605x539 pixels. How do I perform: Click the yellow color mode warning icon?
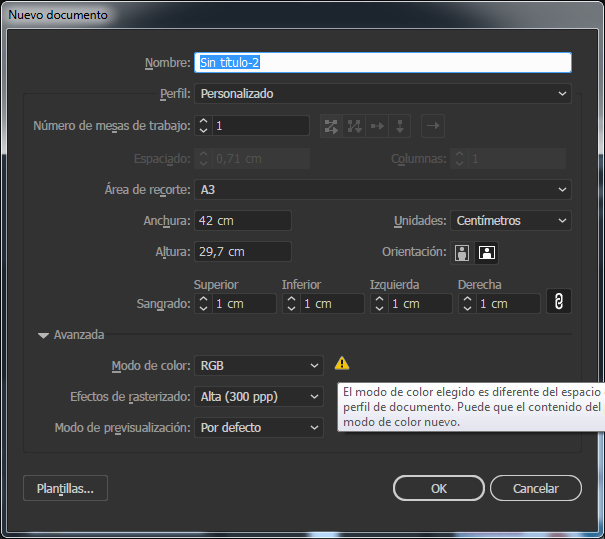click(x=342, y=363)
